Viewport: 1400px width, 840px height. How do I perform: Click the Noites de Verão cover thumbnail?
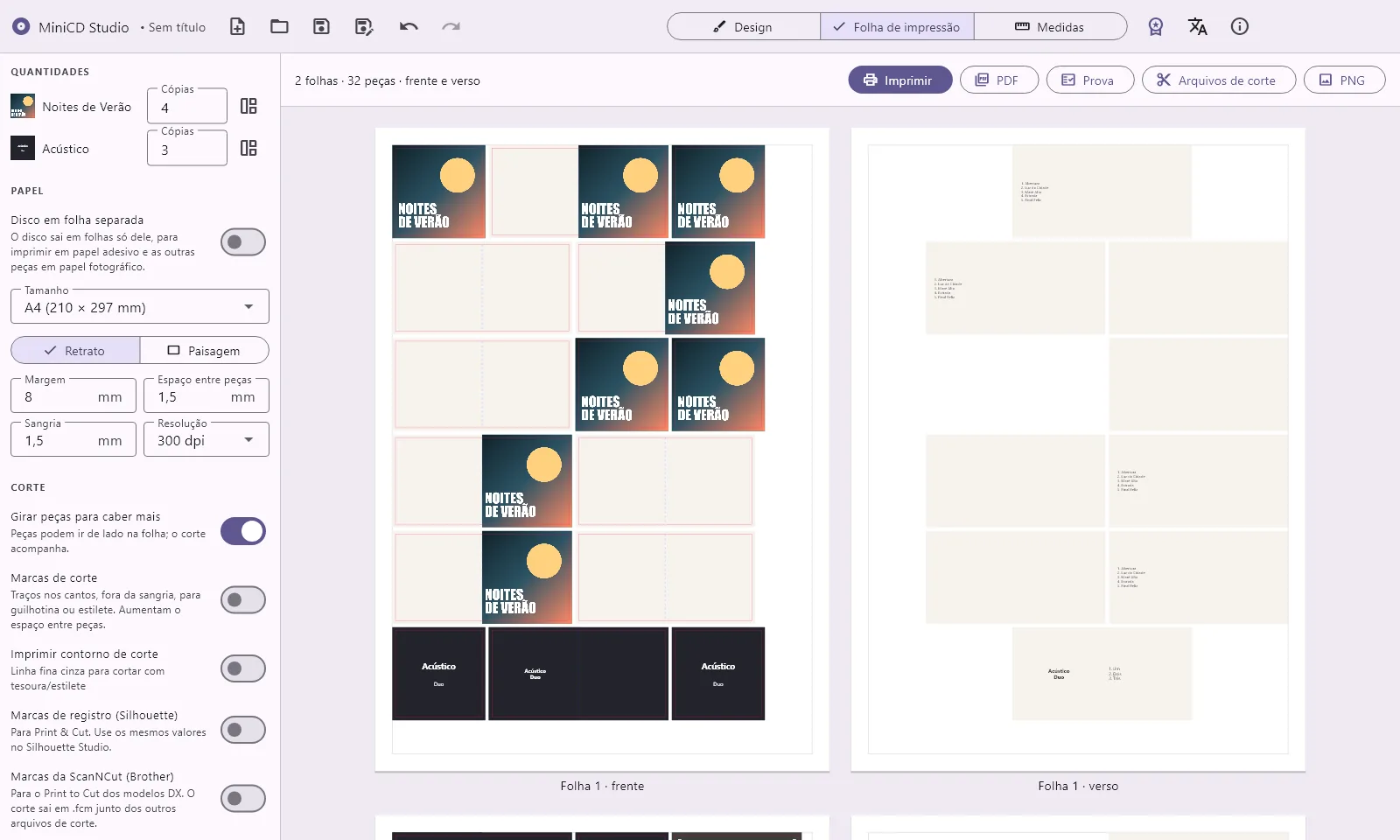point(23,106)
